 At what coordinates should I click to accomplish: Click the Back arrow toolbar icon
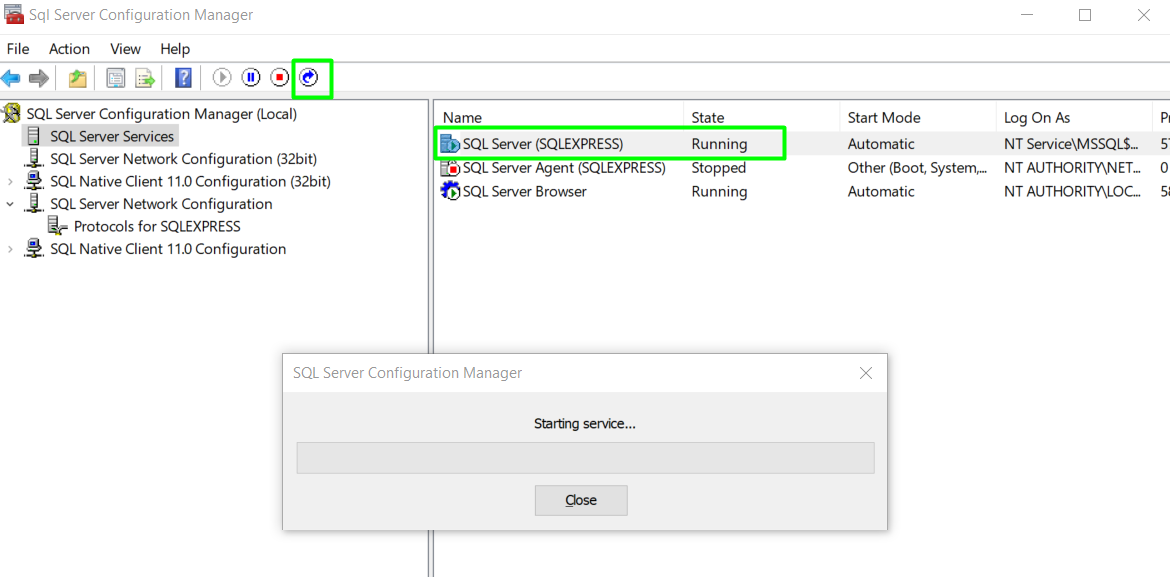click(10, 78)
